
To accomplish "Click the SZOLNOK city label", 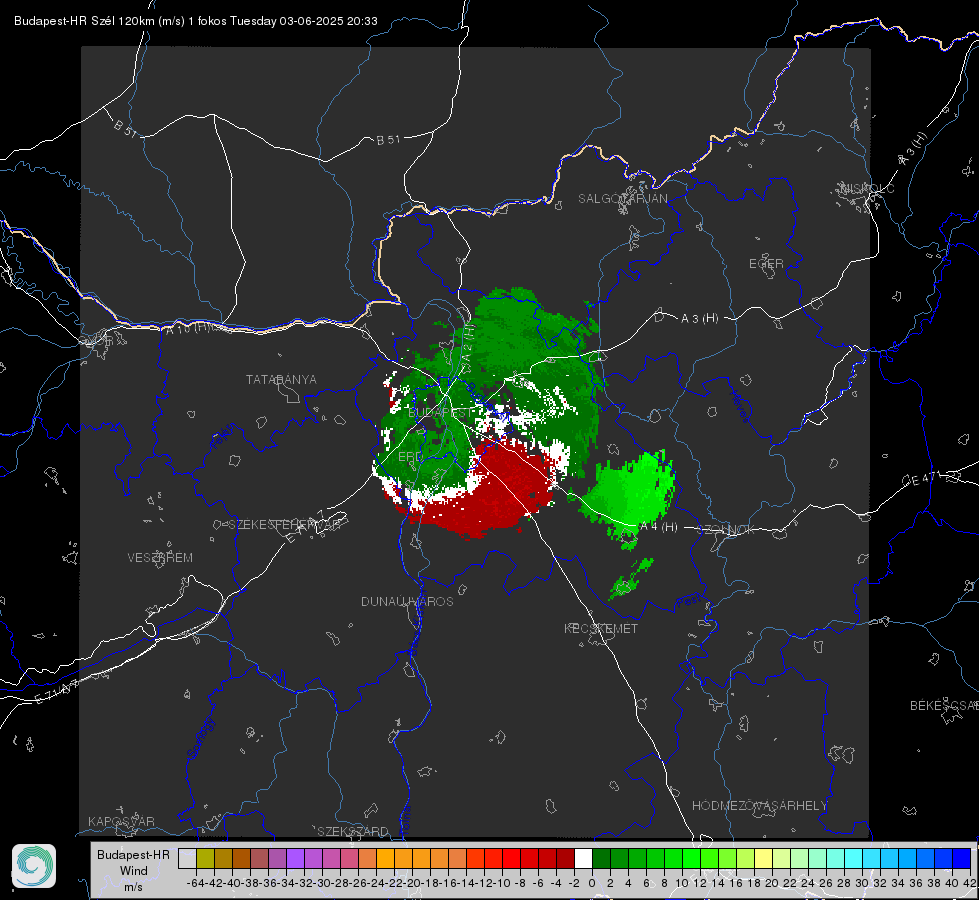I will tap(726, 530).
